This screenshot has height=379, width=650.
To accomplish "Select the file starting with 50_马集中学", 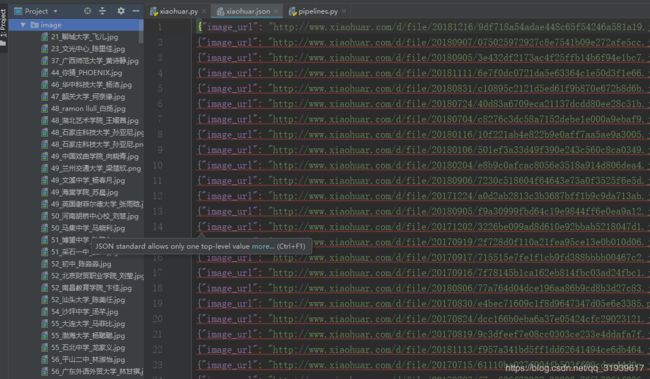I will click(88, 228).
